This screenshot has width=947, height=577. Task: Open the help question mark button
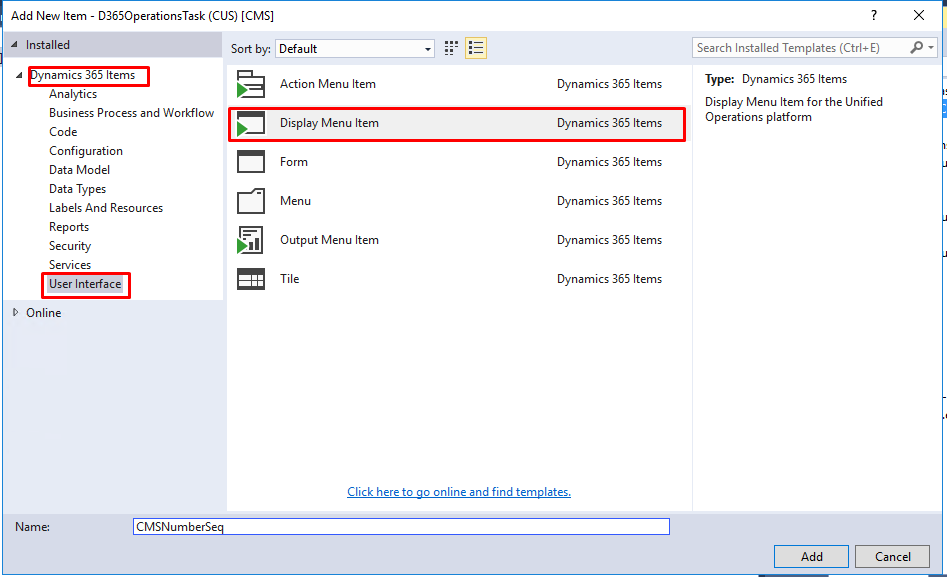pyautogui.click(x=873, y=16)
